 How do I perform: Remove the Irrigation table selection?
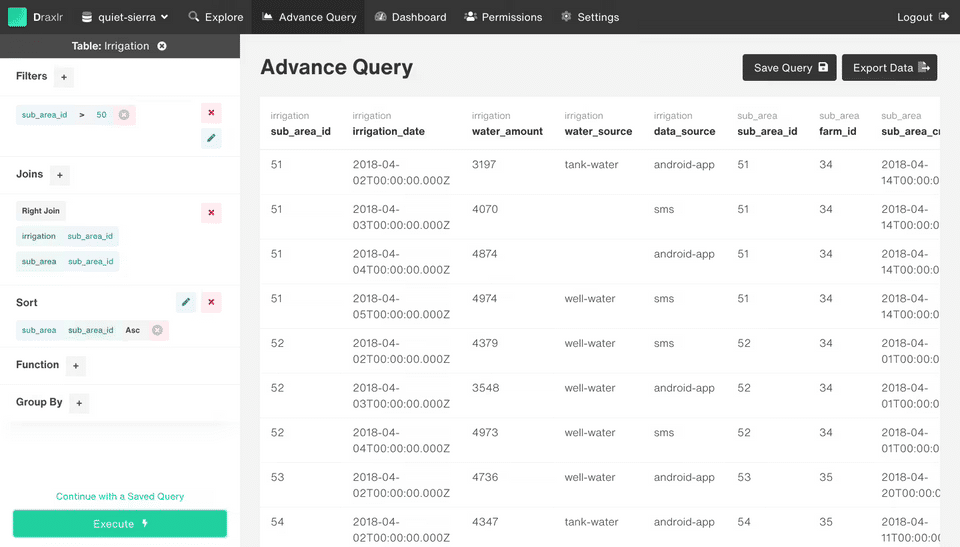click(x=162, y=46)
